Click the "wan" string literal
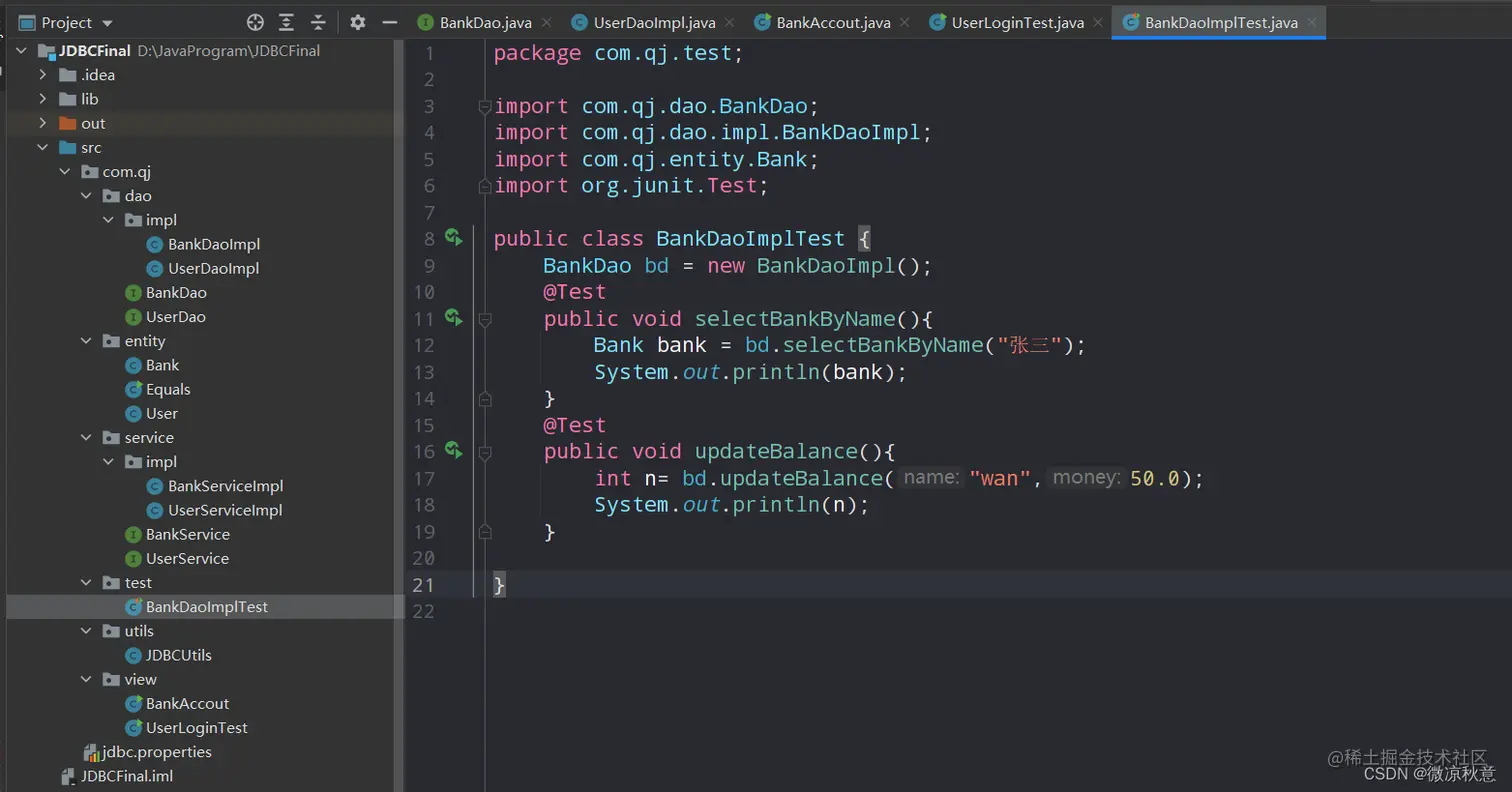 point(1000,478)
